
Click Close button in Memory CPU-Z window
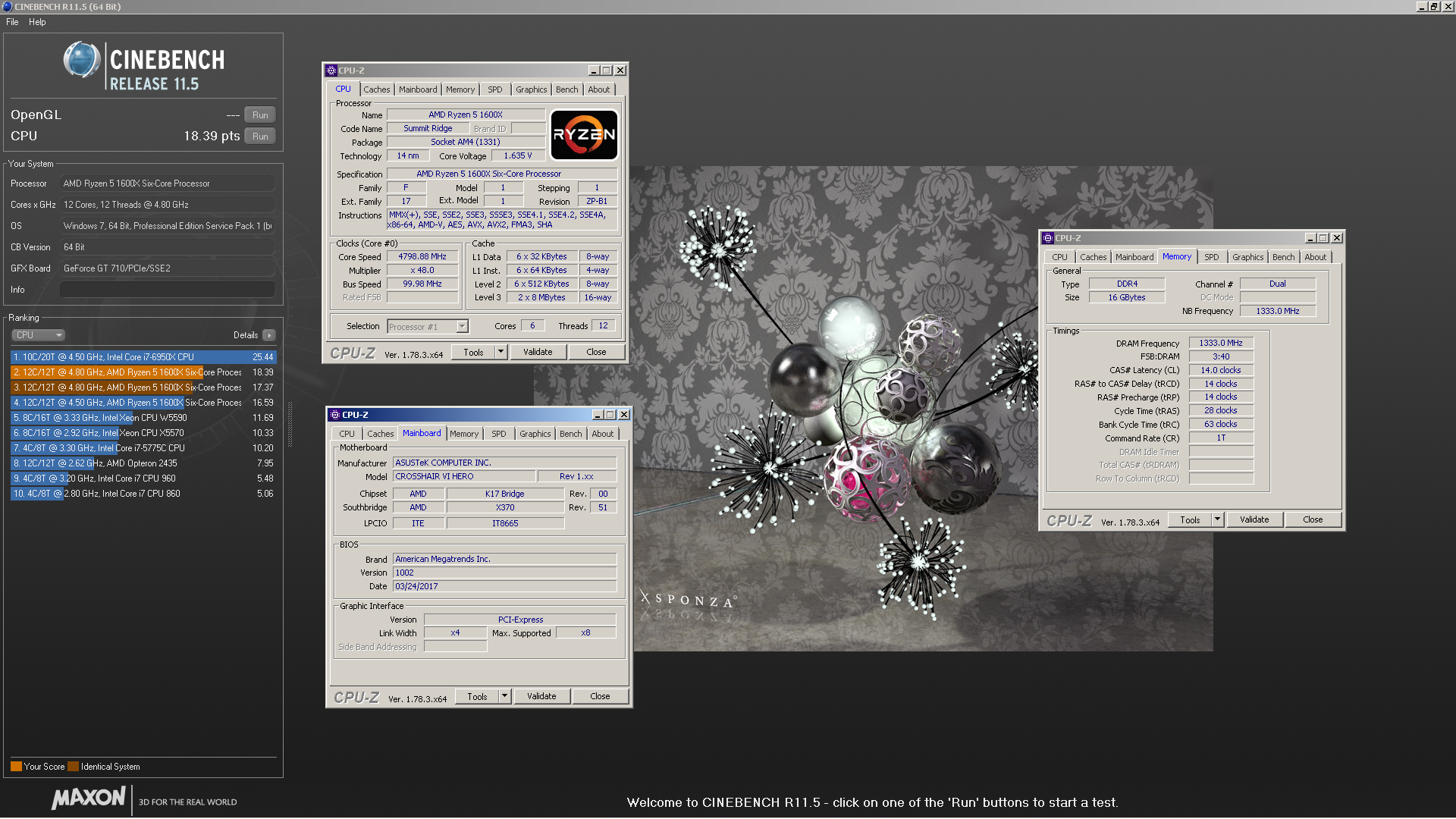click(1313, 520)
